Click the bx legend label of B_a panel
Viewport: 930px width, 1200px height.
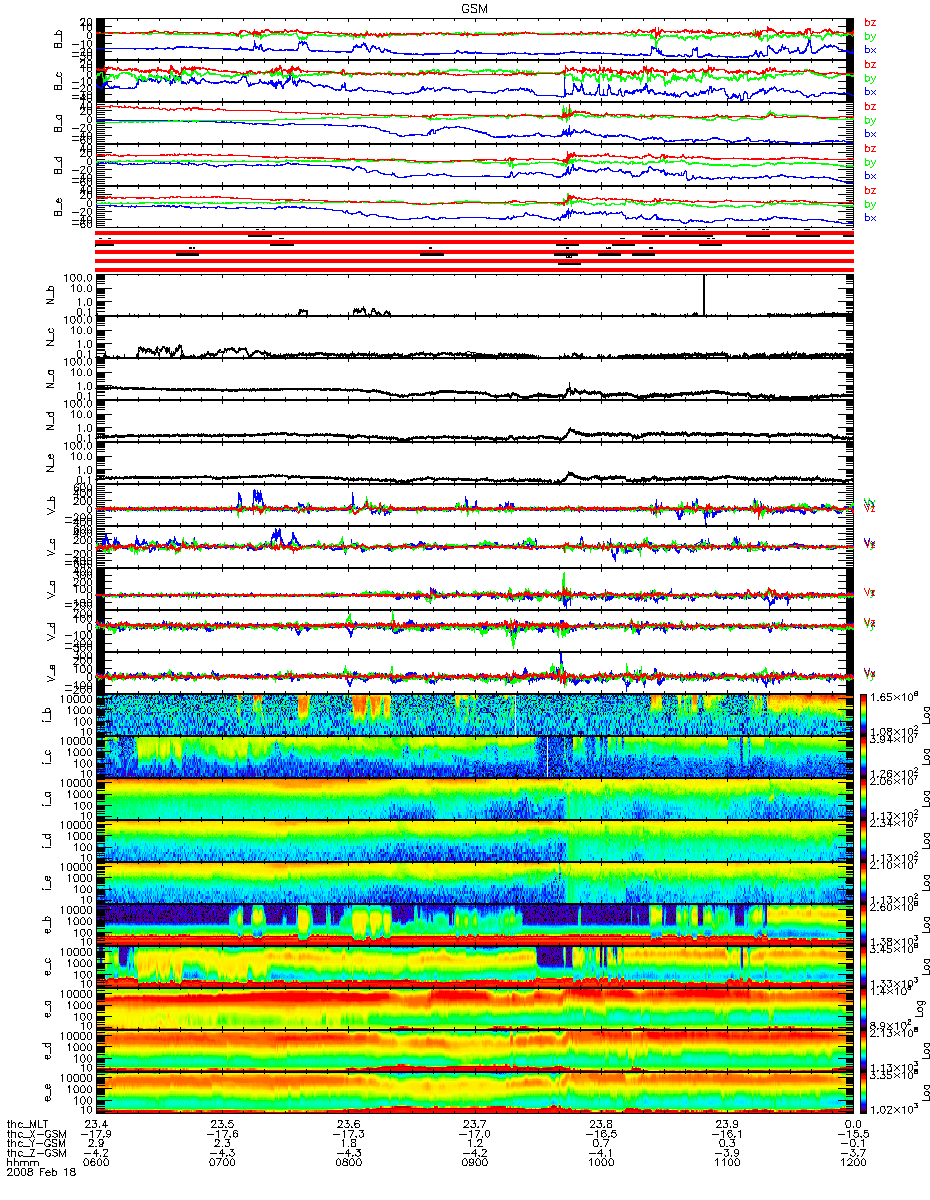point(870,133)
